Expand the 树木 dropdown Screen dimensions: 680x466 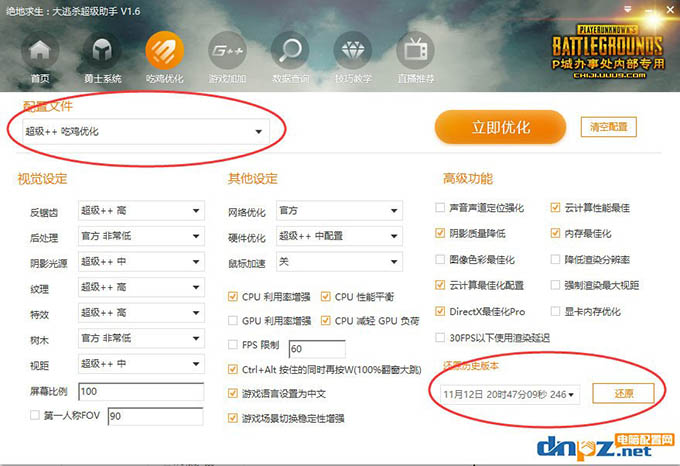pos(141,338)
